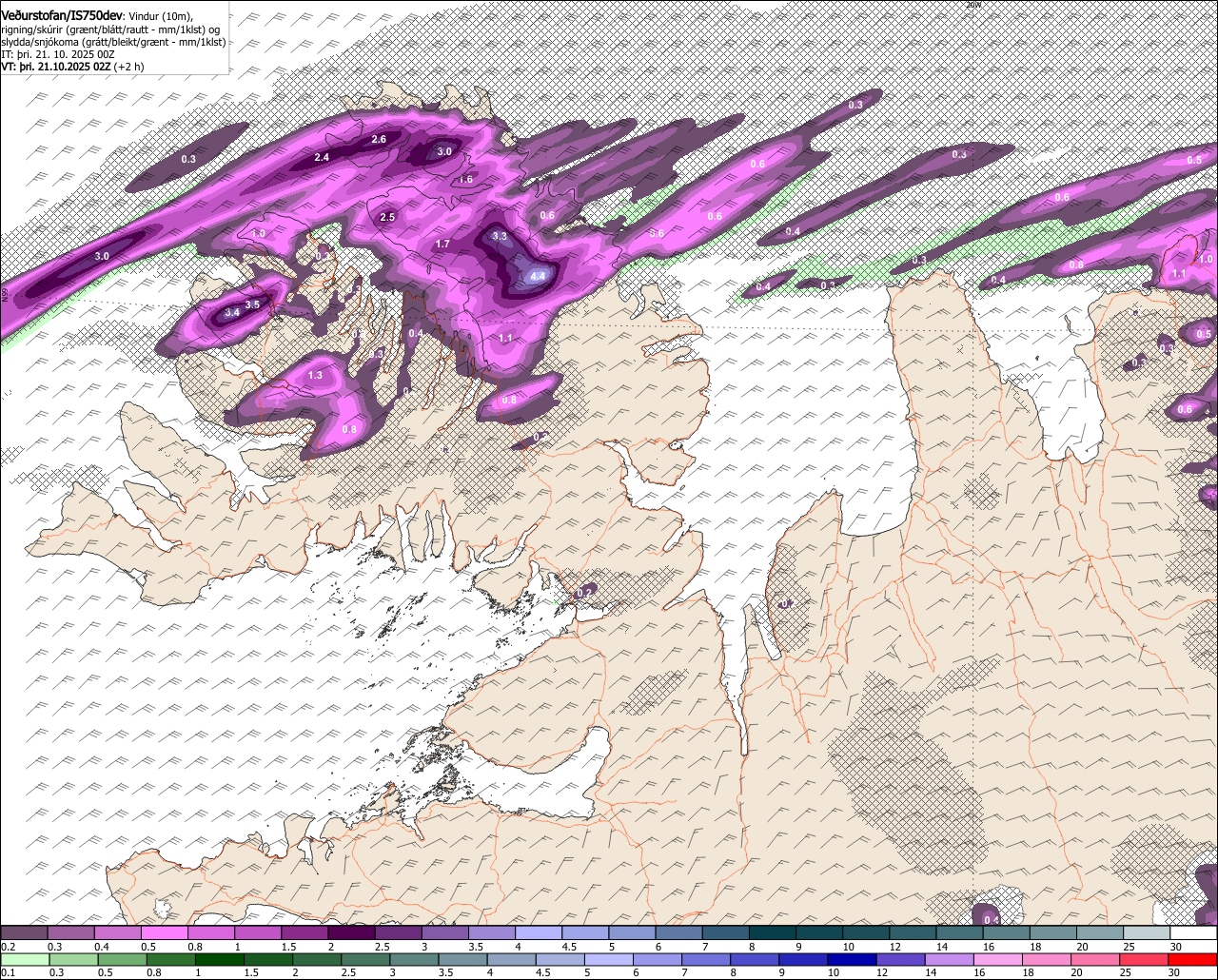Select the dark teal upper-legend swatch starting at 8
This screenshot has width=1218, height=980.
tap(773, 933)
